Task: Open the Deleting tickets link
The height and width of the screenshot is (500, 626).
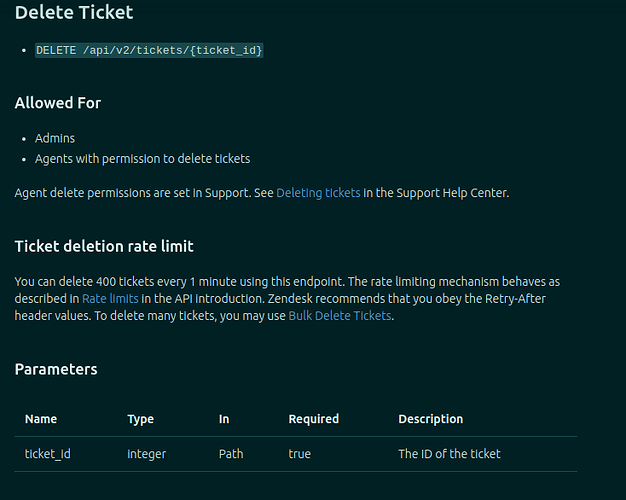Action: point(318,193)
